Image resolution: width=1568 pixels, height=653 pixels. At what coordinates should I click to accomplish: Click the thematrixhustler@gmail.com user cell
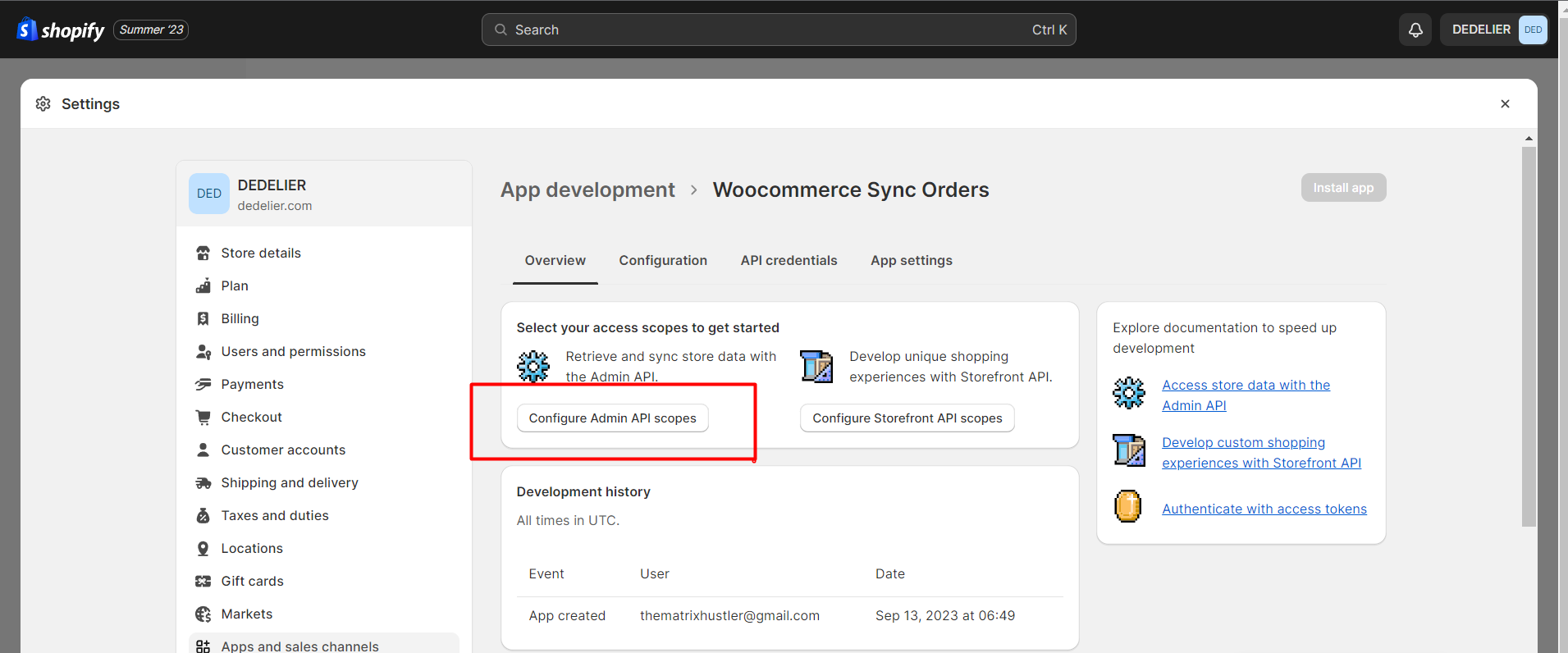click(729, 615)
